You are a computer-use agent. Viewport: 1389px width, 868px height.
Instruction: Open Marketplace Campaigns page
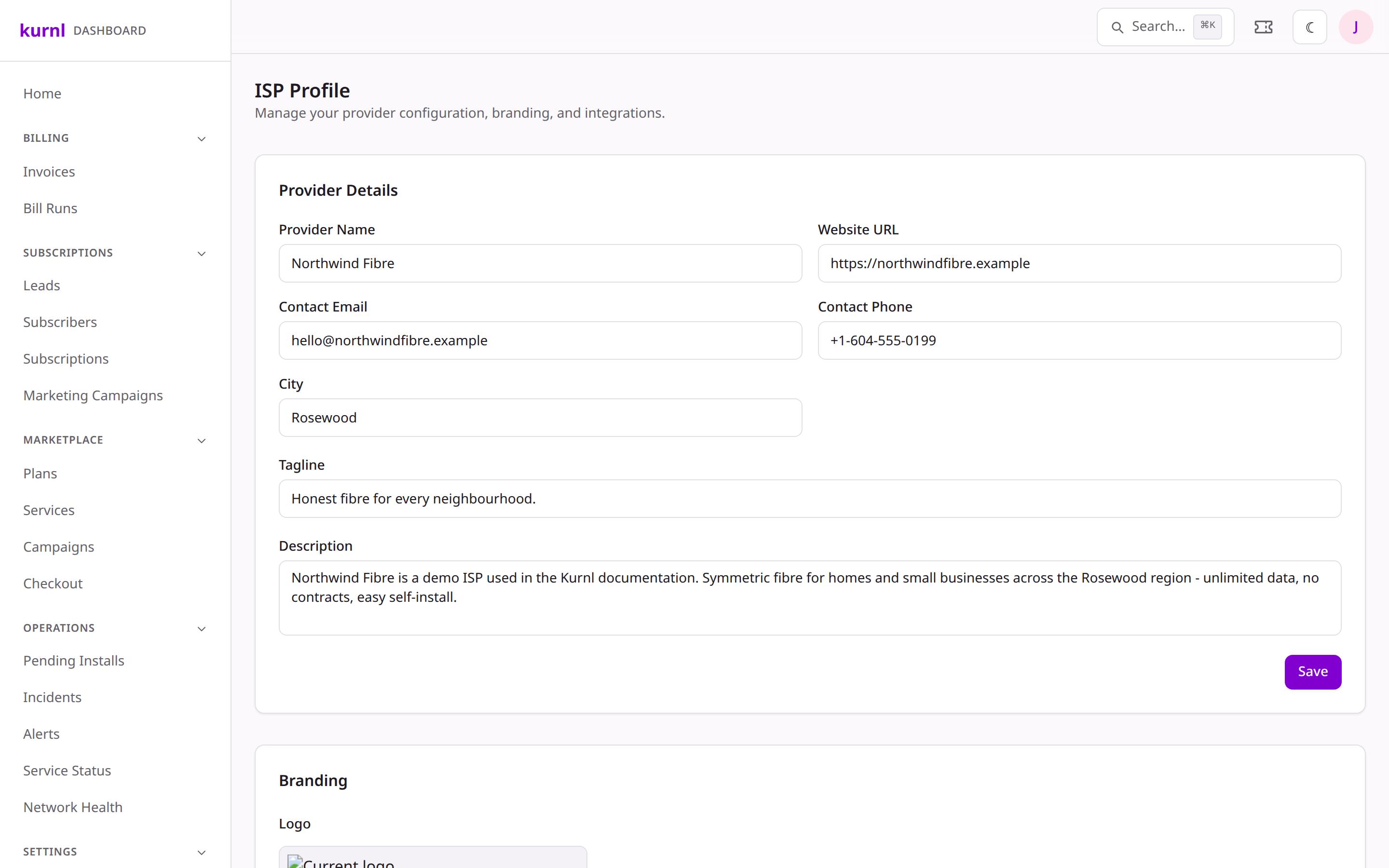pyautogui.click(x=58, y=547)
